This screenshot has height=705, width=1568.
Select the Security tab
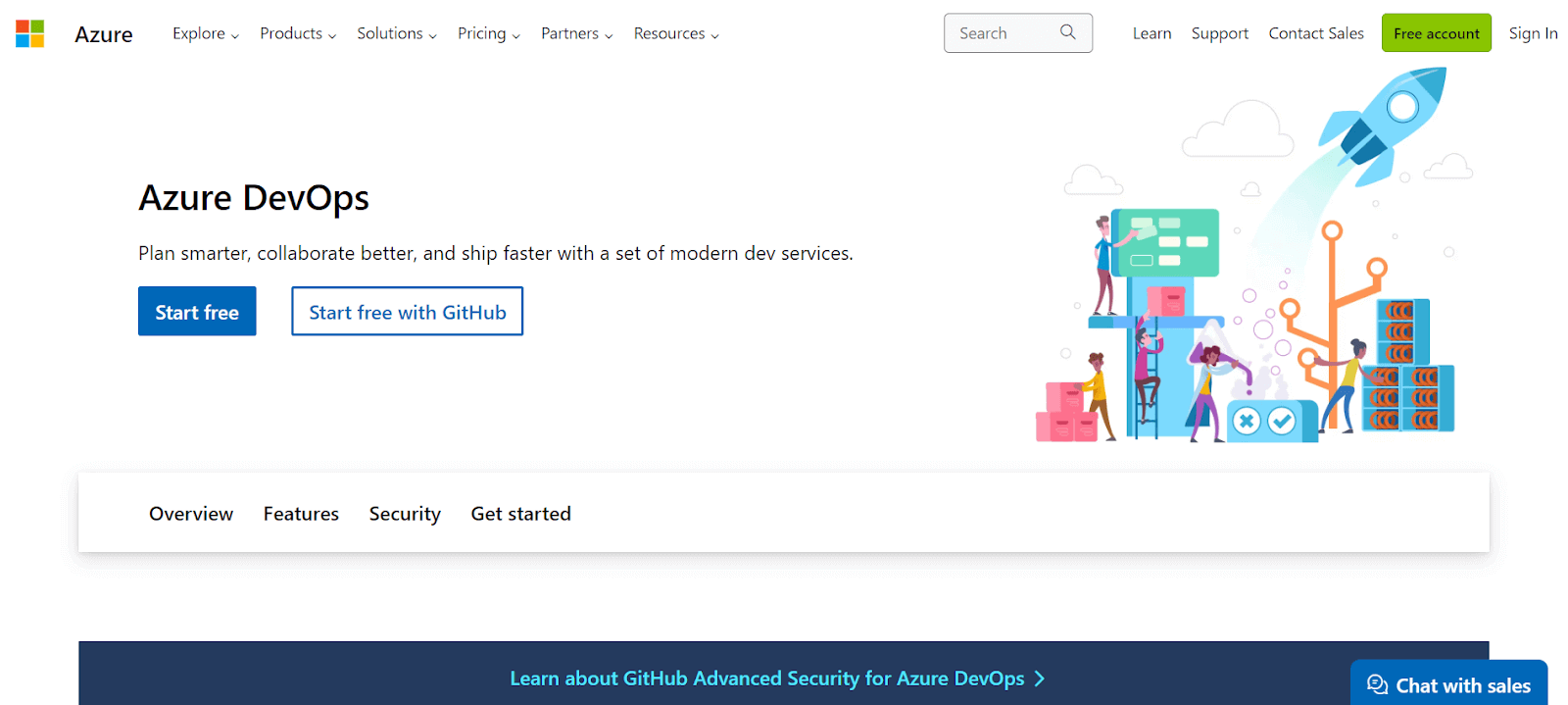(x=404, y=513)
